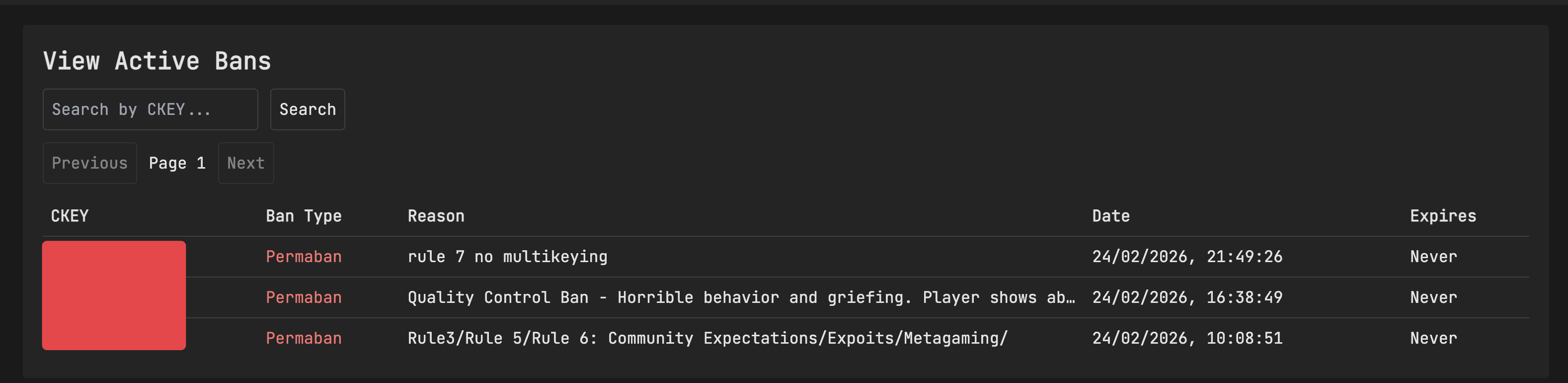Click the Ban Type column header
Viewport: 1568px width, 383px height.
303,216
